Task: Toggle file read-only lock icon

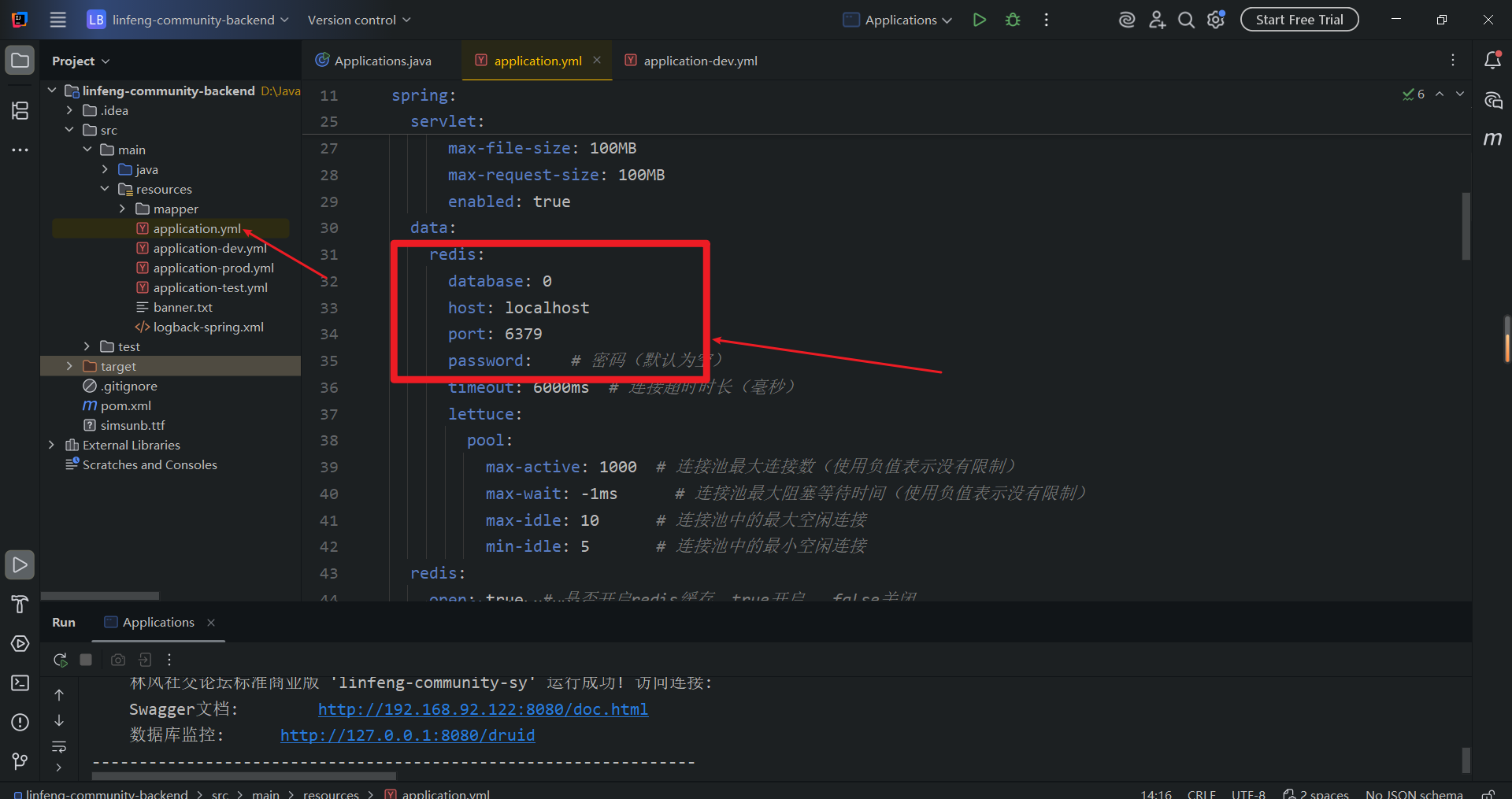Action: click(1488, 793)
